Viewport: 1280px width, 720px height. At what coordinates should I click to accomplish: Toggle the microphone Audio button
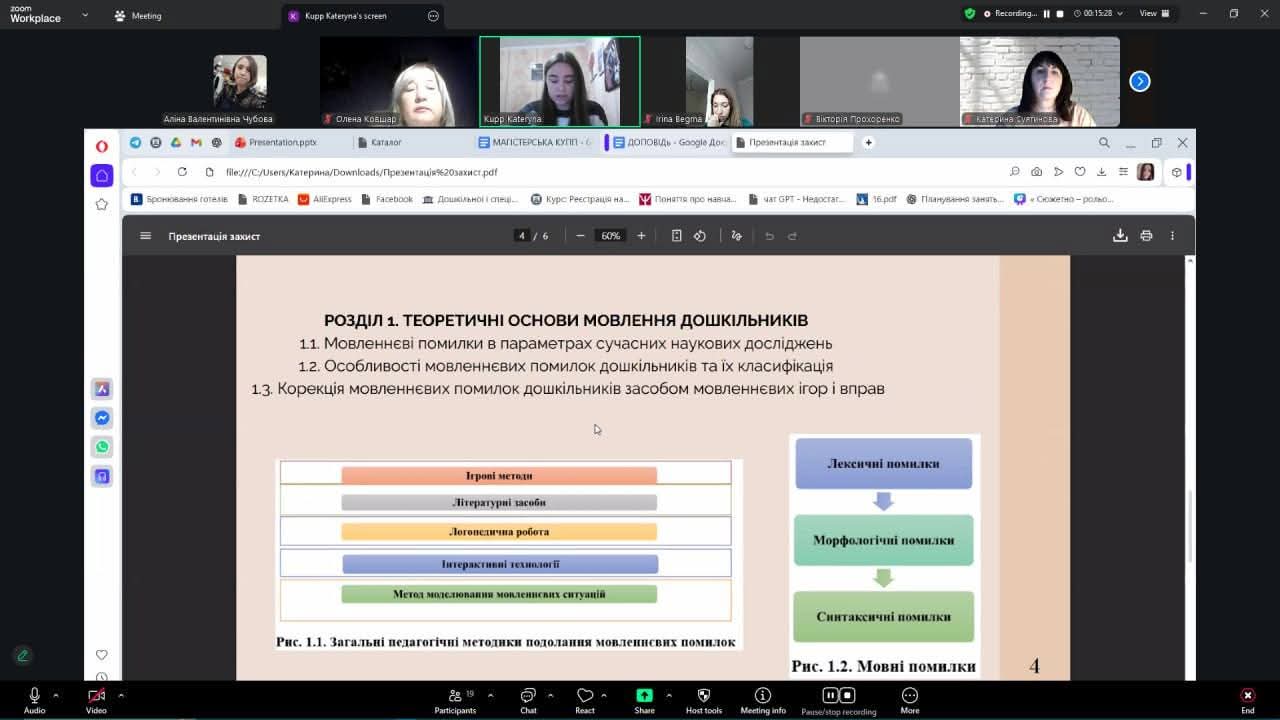tap(35, 700)
